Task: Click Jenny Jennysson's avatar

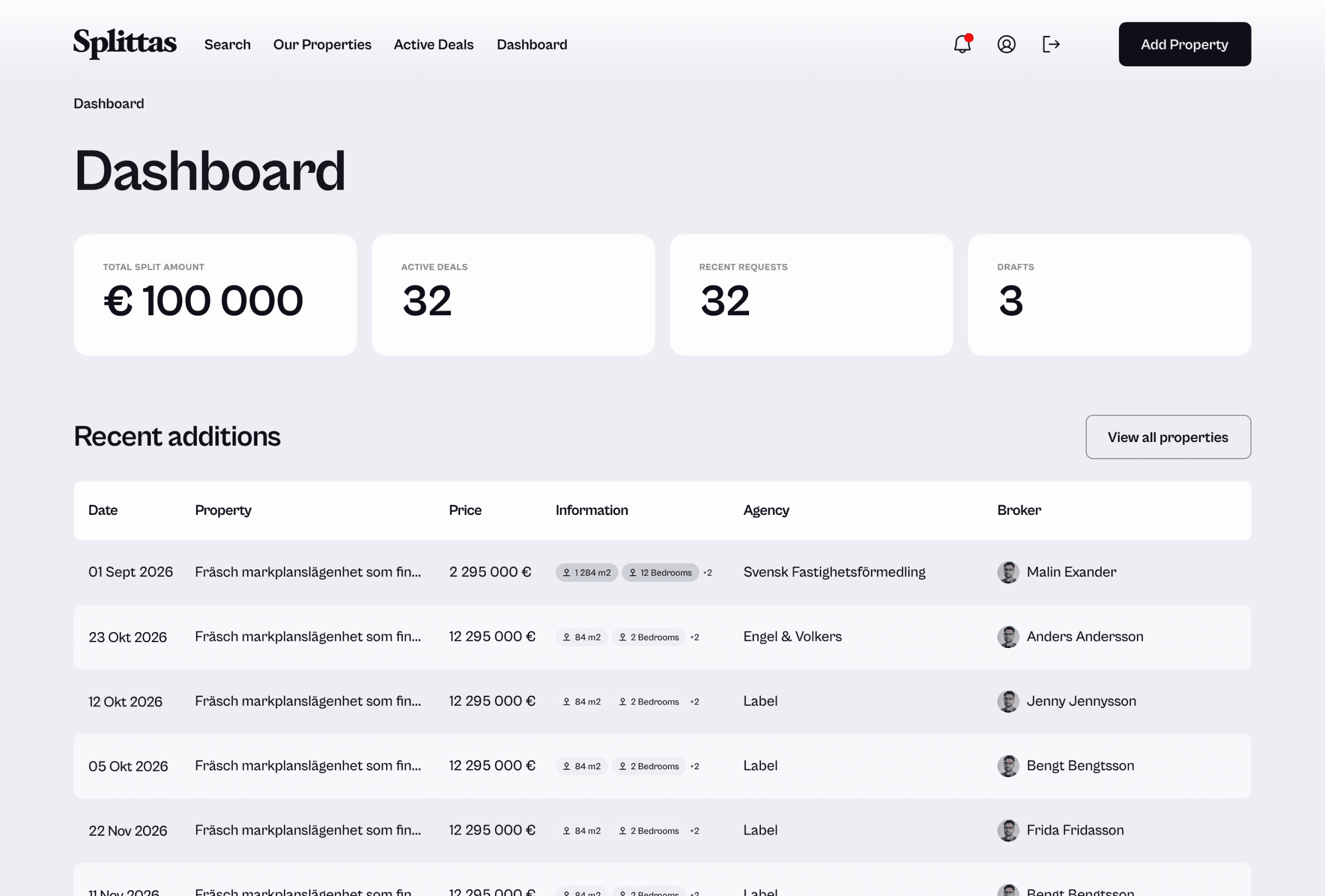Action: [x=1008, y=701]
